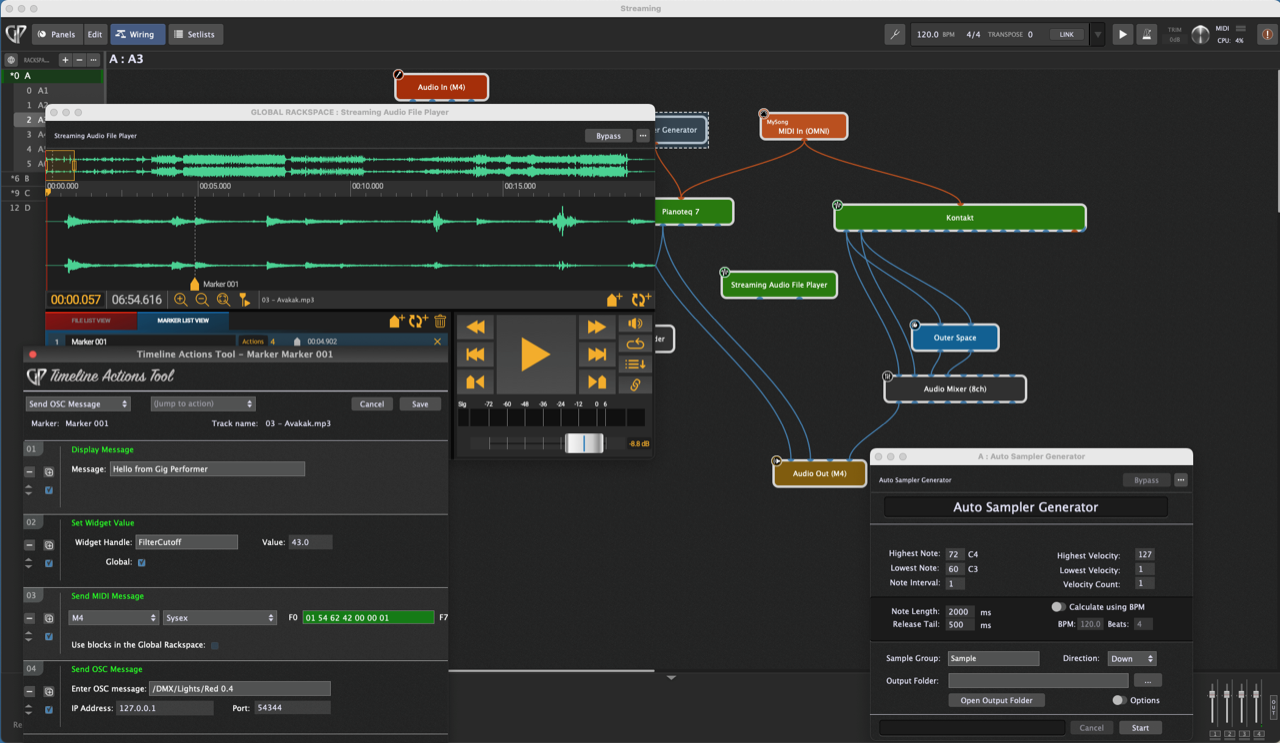Cancel the Timeline Actions Tool changes
1280x743 pixels.
[372, 404]
